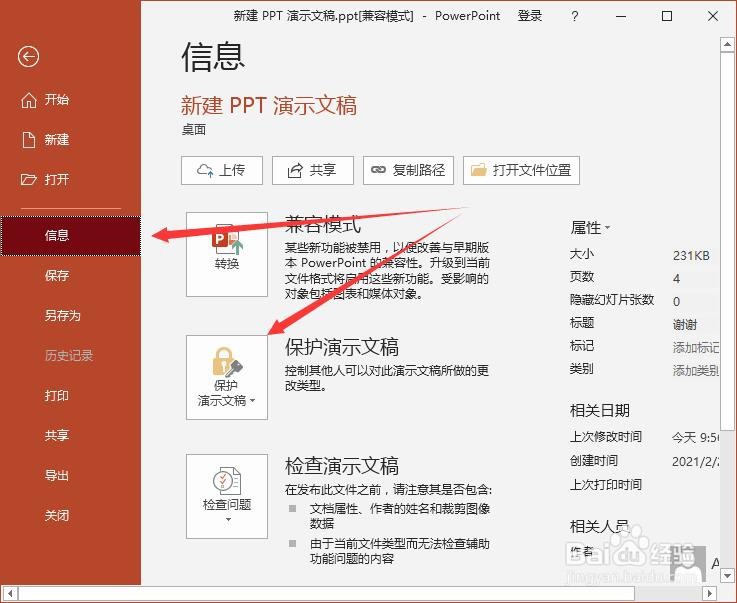
Task: Click the horizontal scrollbar left arrow
Action: tap(9, 594)
